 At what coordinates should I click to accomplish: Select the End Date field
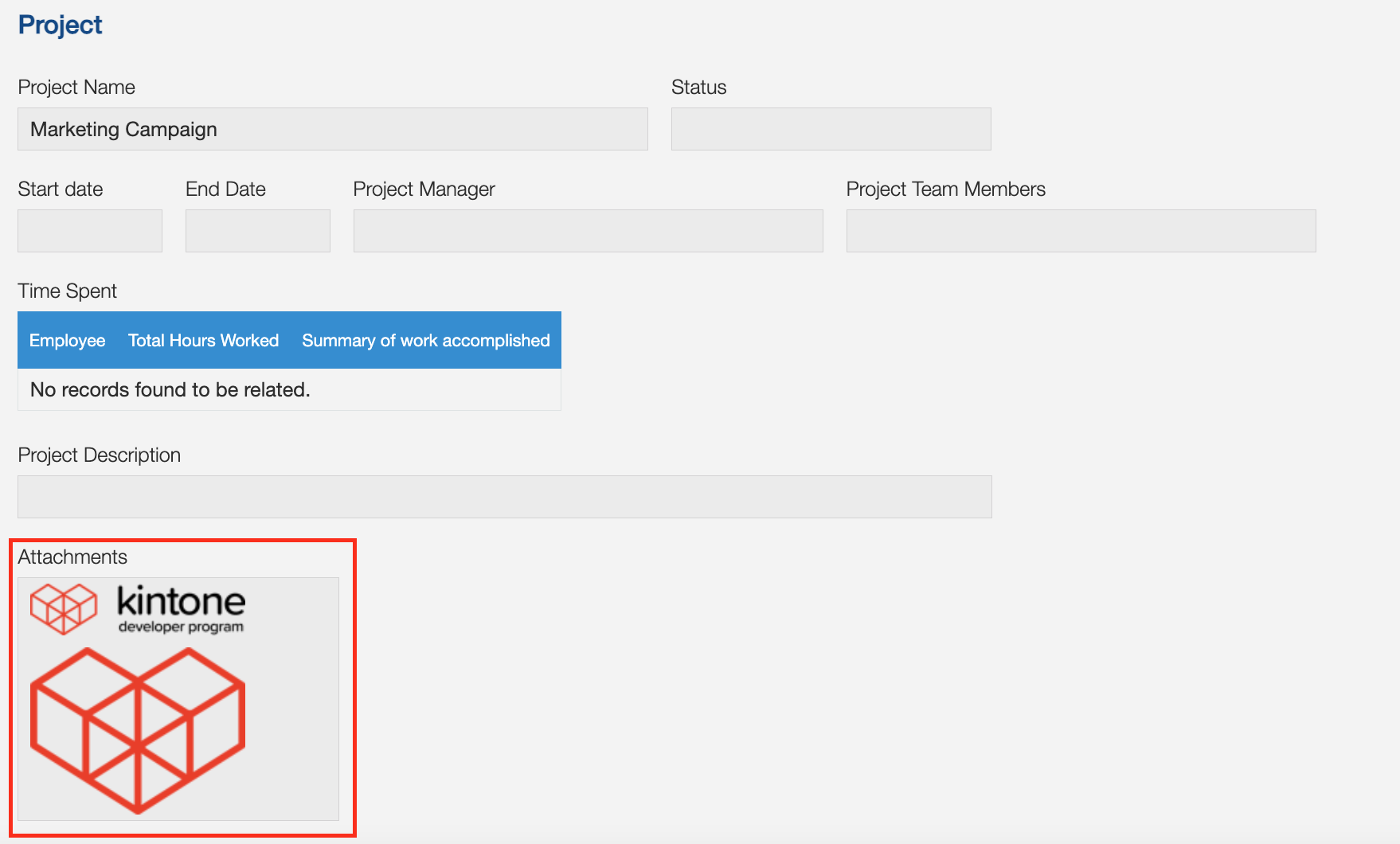pyautogui.click(x=257, y=230)
